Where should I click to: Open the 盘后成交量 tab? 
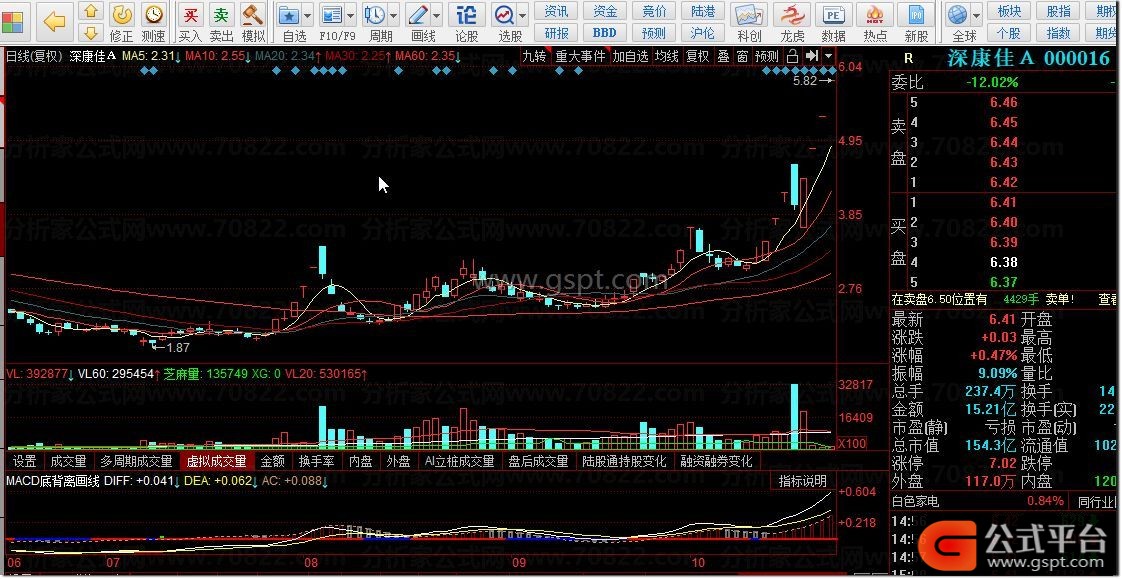[x=538, y=461]
